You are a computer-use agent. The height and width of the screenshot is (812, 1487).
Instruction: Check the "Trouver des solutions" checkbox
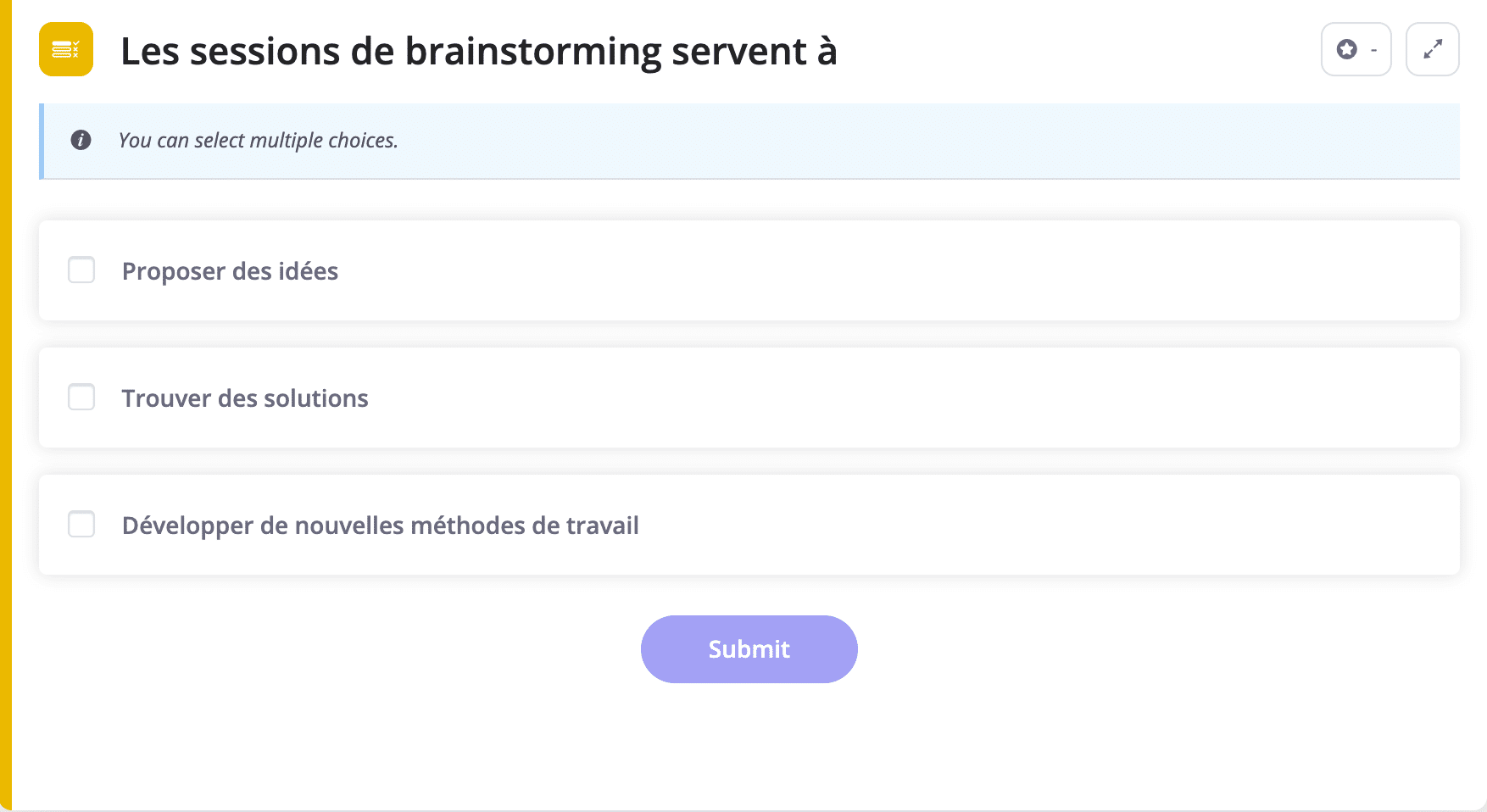(81, 397)
